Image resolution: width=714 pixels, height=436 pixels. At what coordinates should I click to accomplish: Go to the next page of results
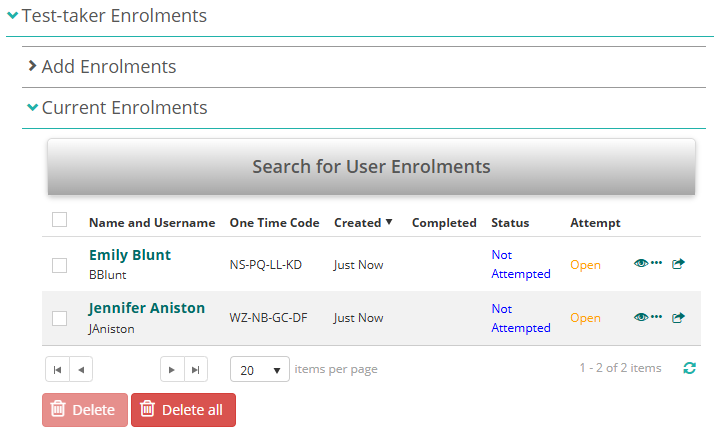click(172, 370)
